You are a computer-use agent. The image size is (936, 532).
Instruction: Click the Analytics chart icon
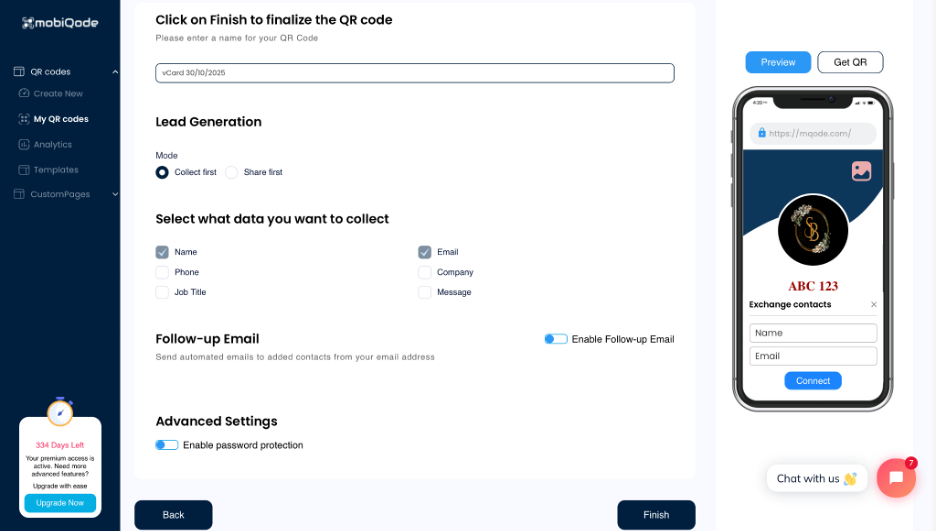[24, 145]
